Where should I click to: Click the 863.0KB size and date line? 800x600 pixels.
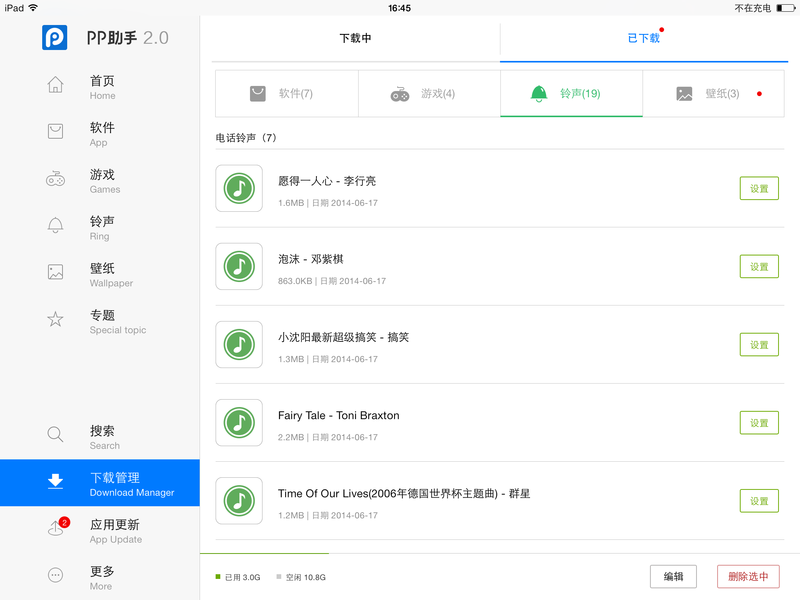coord(332,281)
